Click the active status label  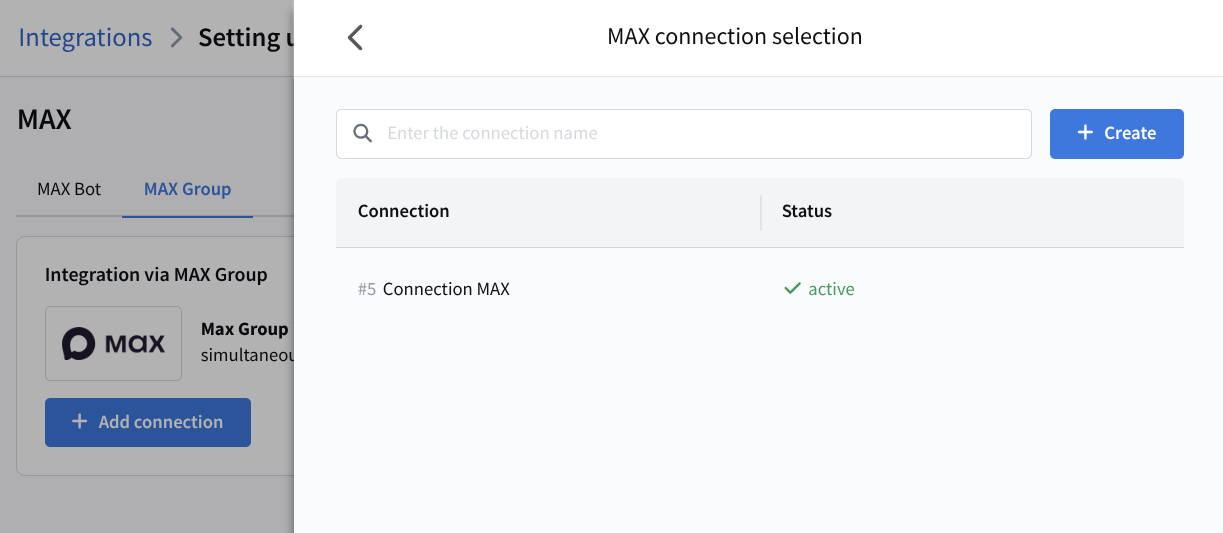[x=831, y=289]
